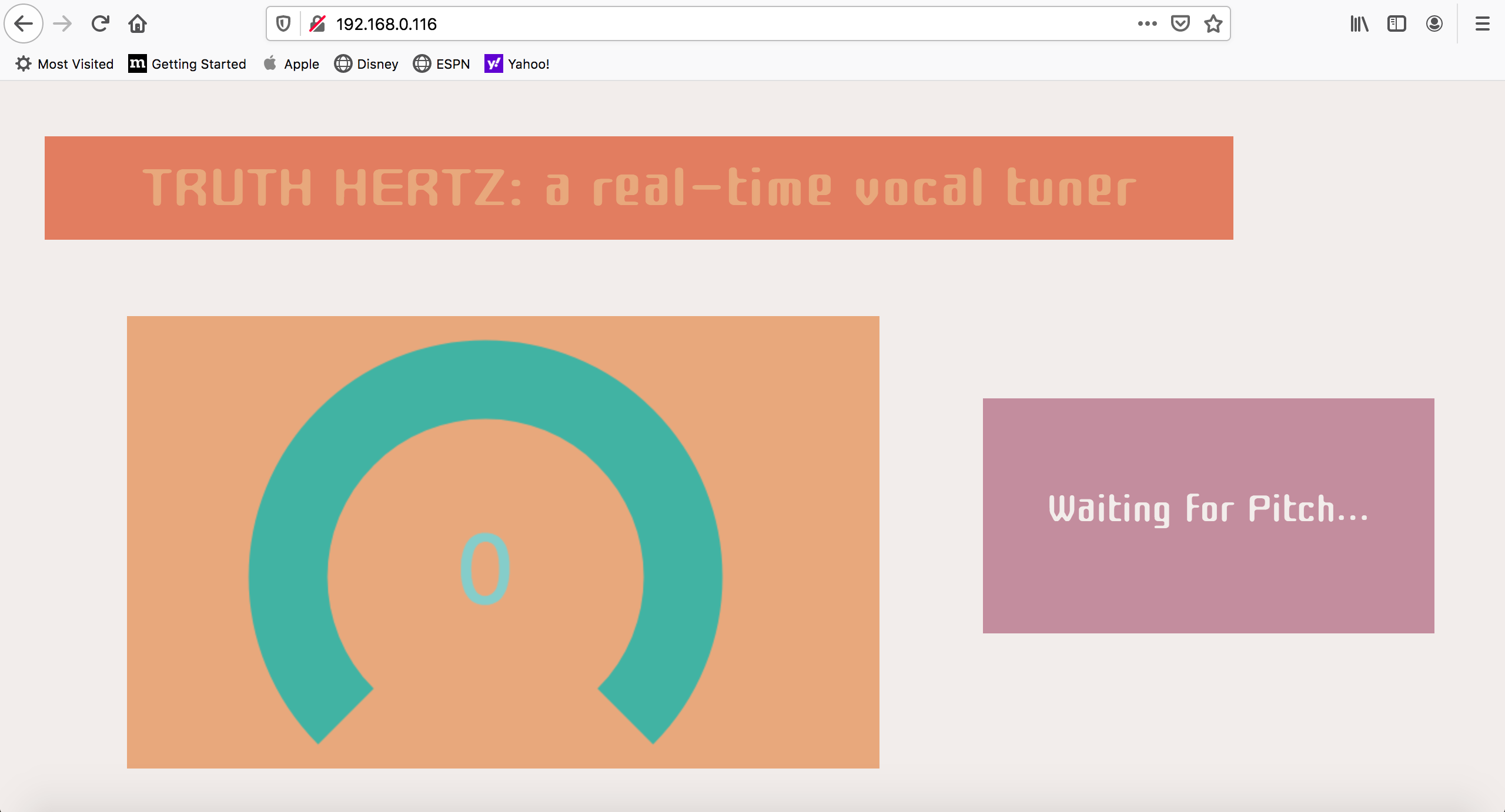The height and width of the screenshot is (812, 1505).
Task: Click the insecure connection padlock icon
Action: (317, 24)
